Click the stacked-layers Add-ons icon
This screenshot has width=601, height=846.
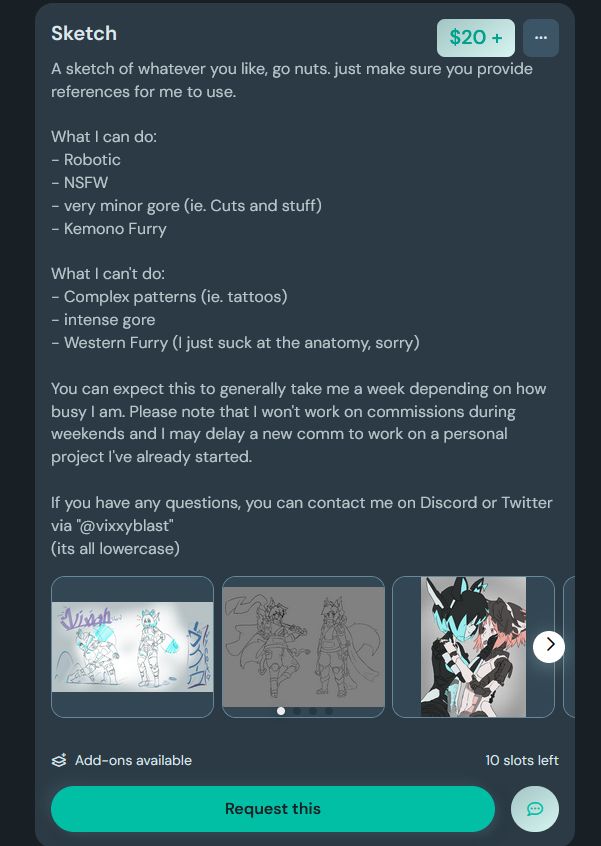pyautogui.click(x=59, y=760)
